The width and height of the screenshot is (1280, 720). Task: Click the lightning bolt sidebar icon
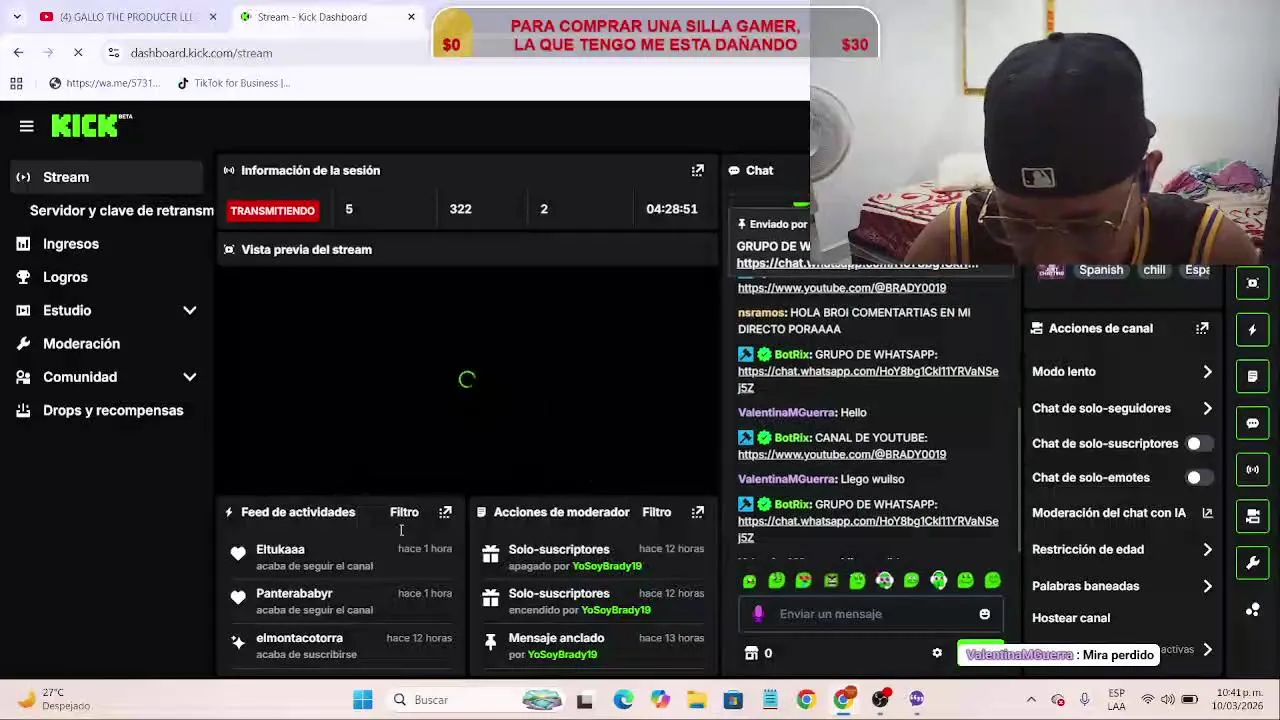[1252, 330]
